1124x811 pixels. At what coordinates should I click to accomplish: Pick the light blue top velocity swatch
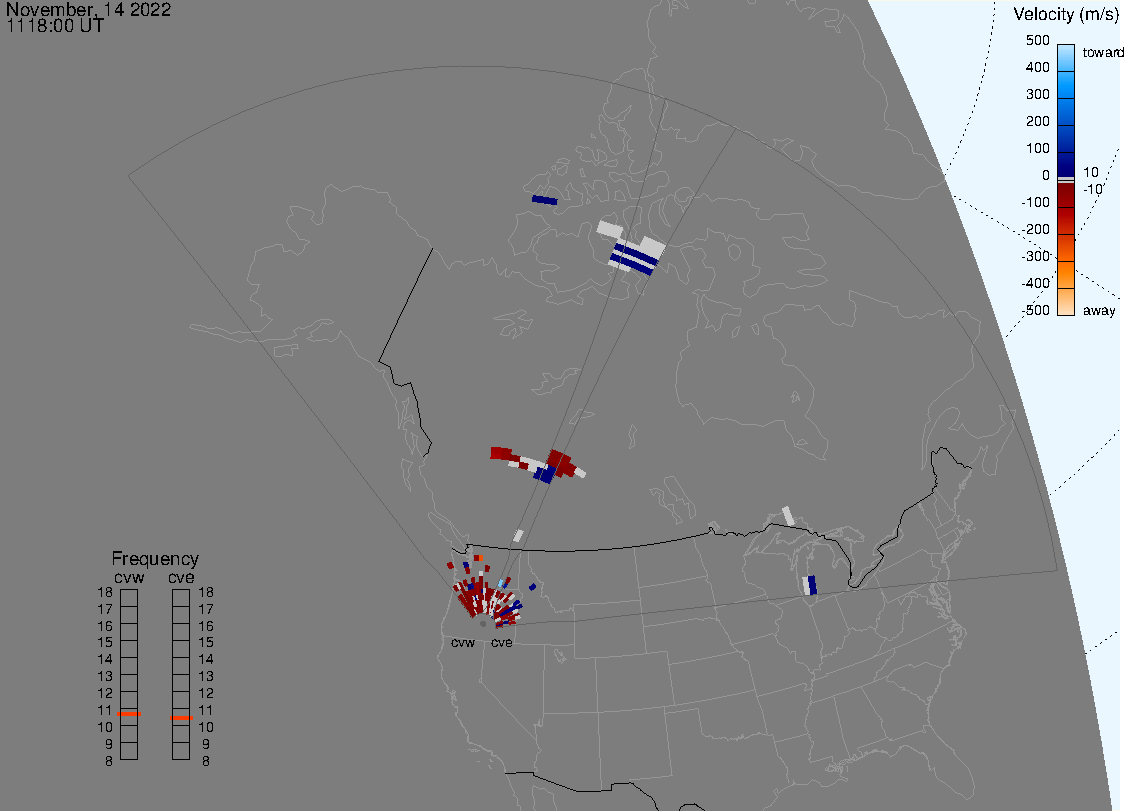tap(1066, 57)
